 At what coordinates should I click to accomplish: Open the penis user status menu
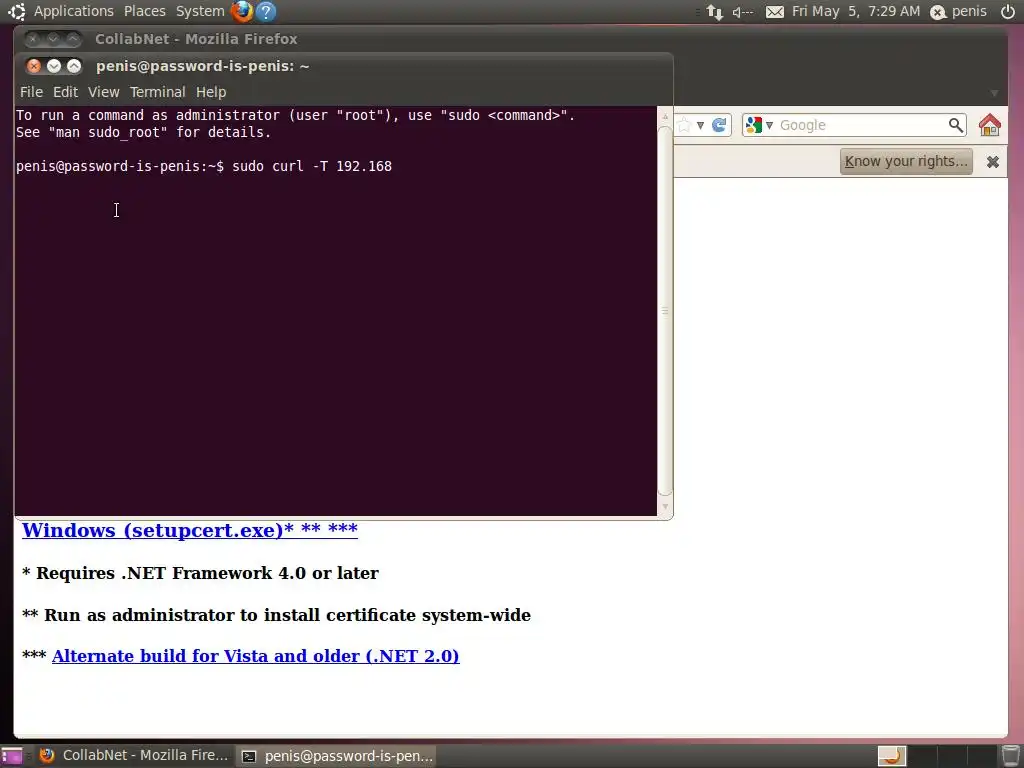[x=958, y=11]
